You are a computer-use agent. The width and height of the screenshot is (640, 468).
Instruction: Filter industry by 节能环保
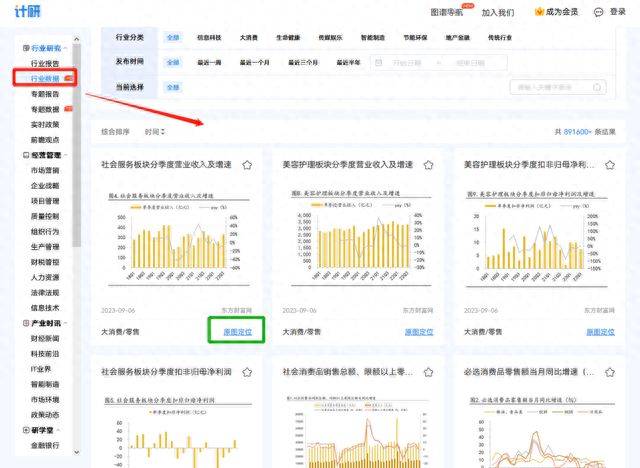[x=415, y=38]
